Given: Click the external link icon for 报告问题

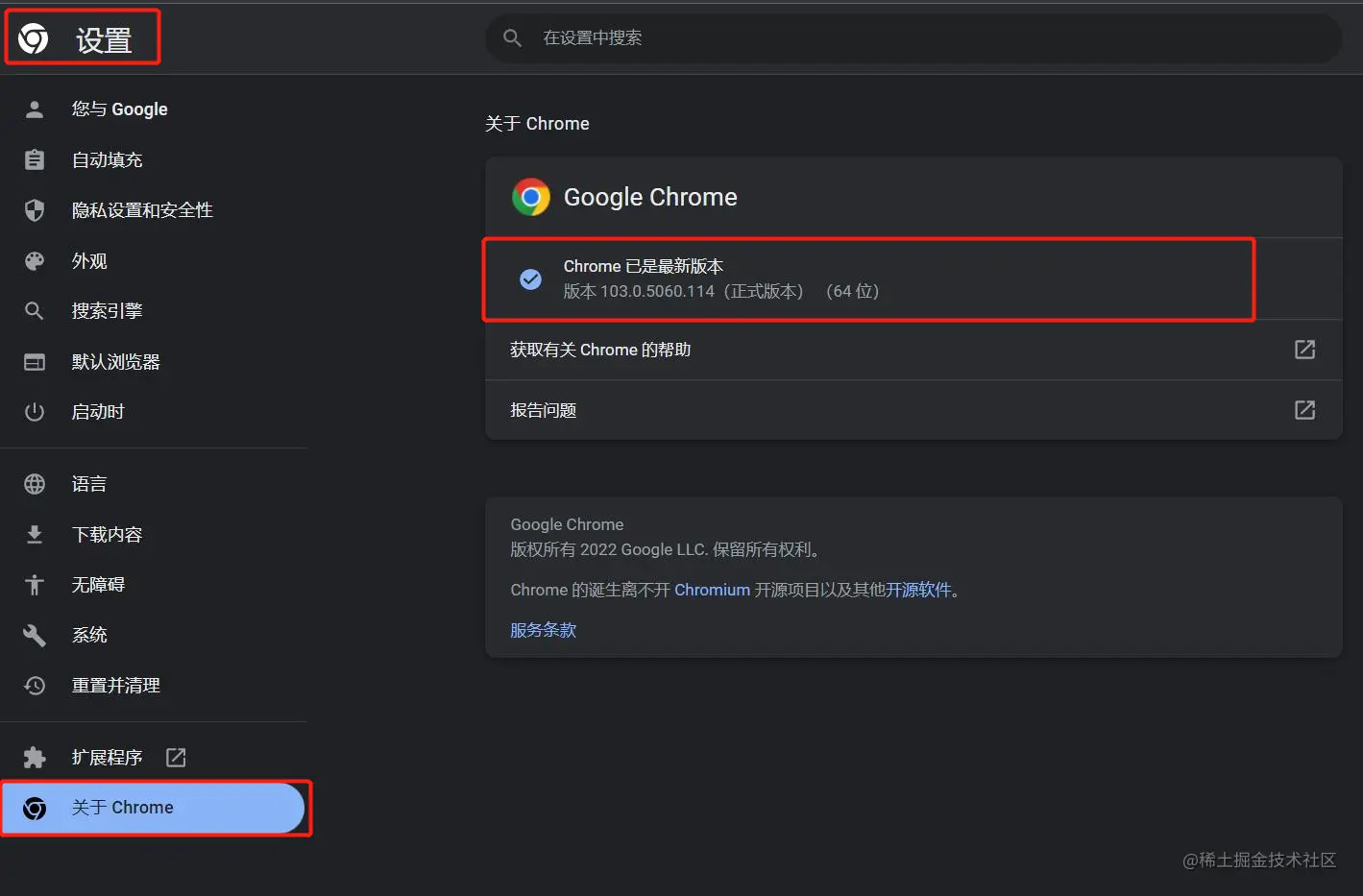Looking at the screenshot, I should click(x=1304, y=410).
